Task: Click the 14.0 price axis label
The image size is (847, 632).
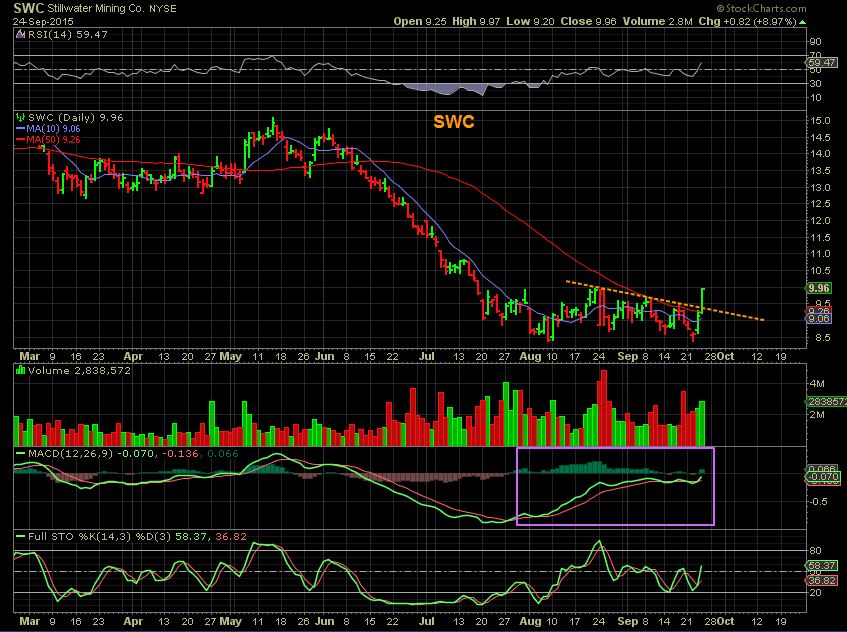Action: point(821,154)
